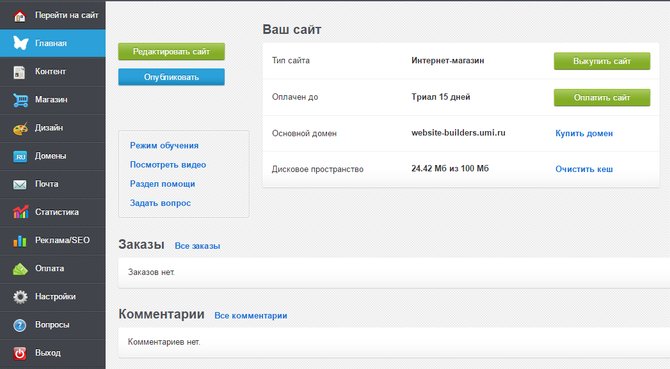
Task: Go to the Магазин section label
Action: click(x=51, y=100)
